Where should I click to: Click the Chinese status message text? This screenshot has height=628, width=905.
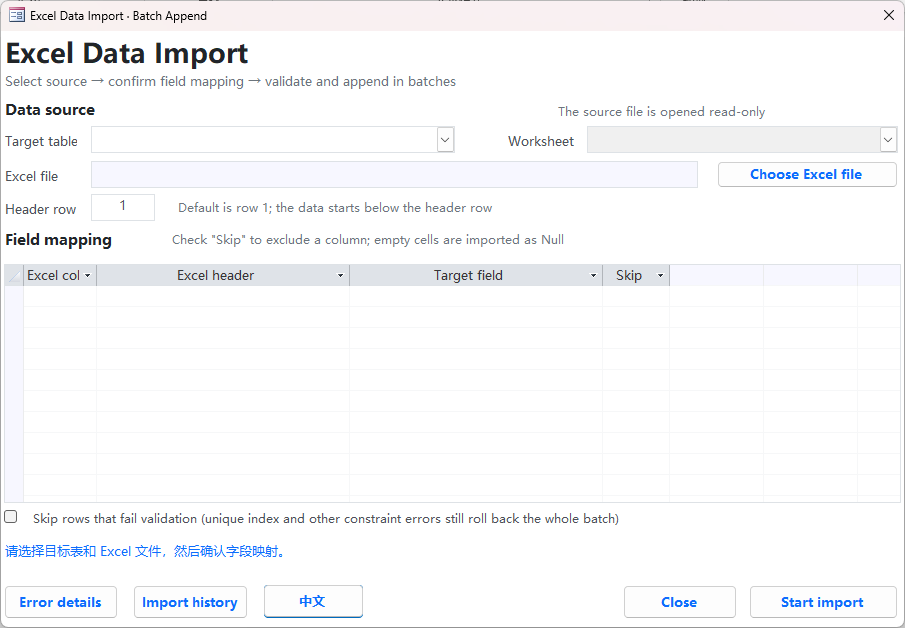(145, 551)
